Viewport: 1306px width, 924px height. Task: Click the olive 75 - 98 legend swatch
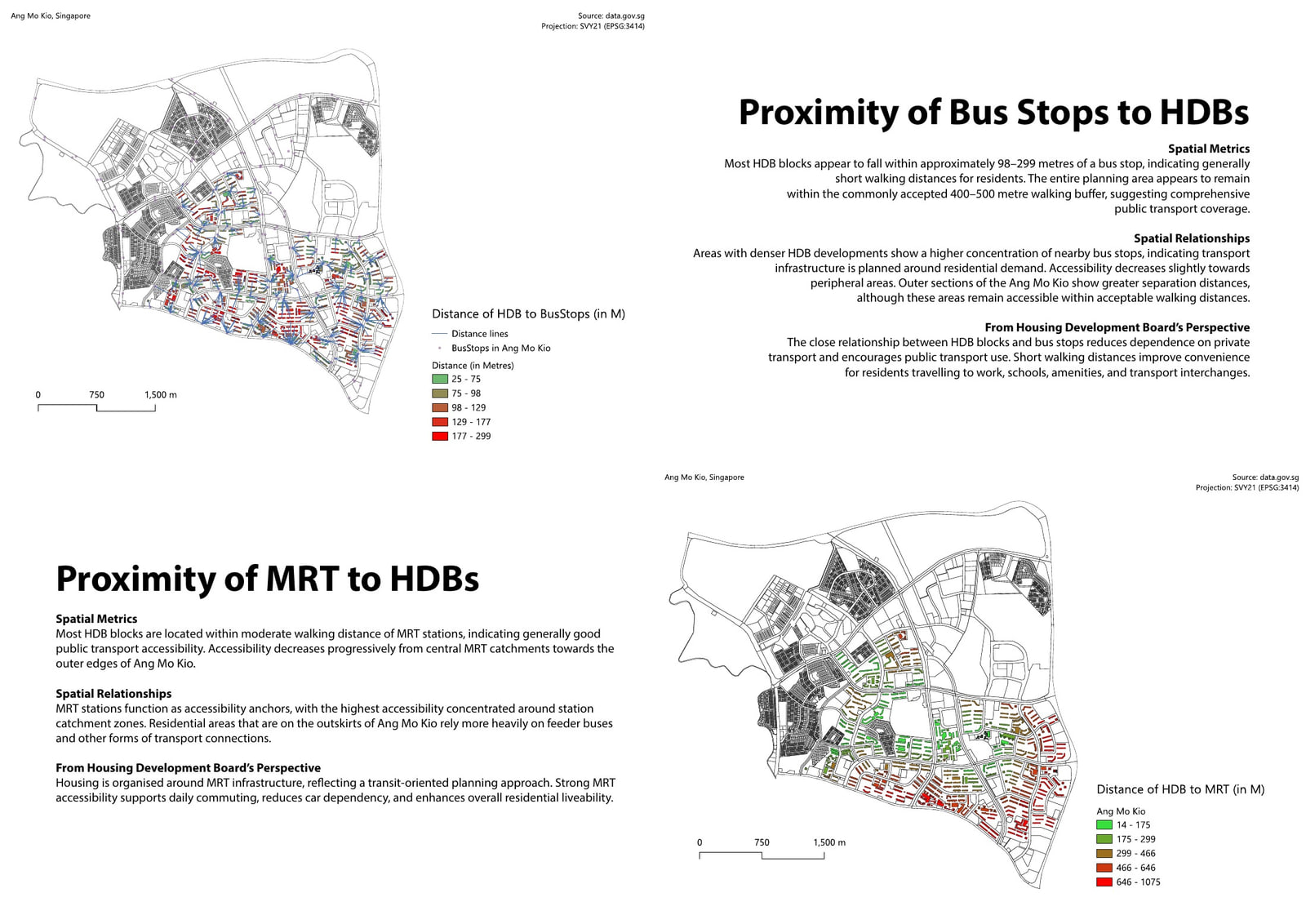click(440, 393)
